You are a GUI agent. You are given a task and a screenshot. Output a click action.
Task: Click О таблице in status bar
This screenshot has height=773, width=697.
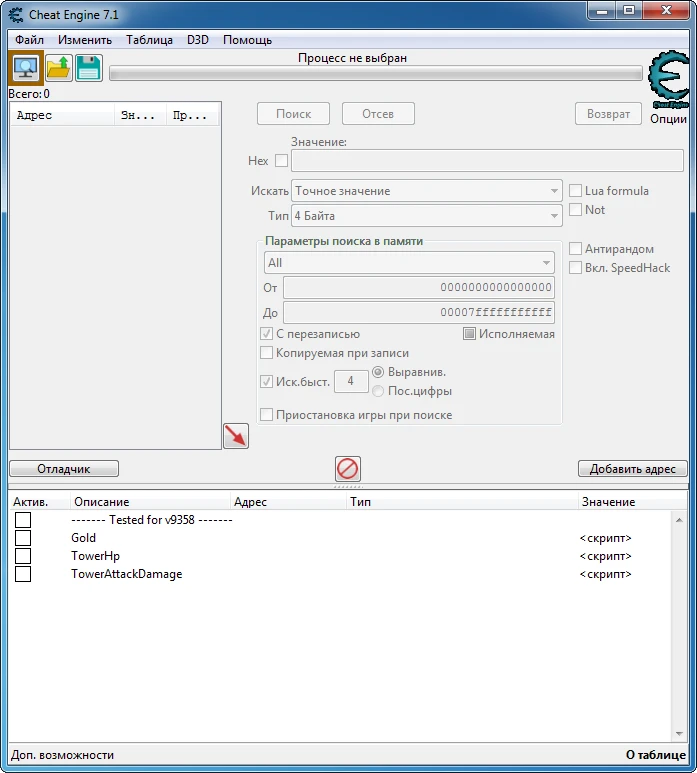point(656,755)
